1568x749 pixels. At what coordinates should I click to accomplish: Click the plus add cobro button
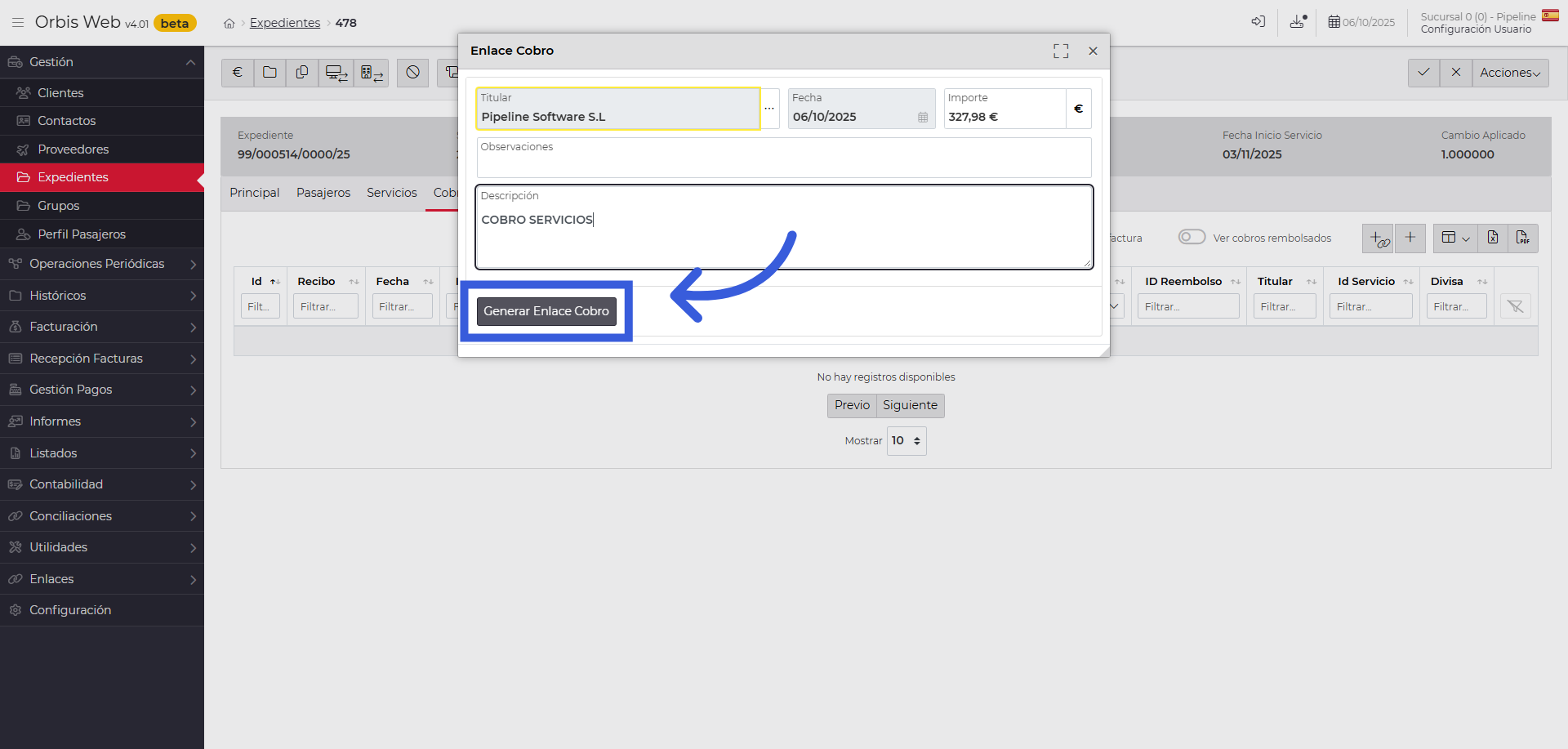tap(1410, 239)
